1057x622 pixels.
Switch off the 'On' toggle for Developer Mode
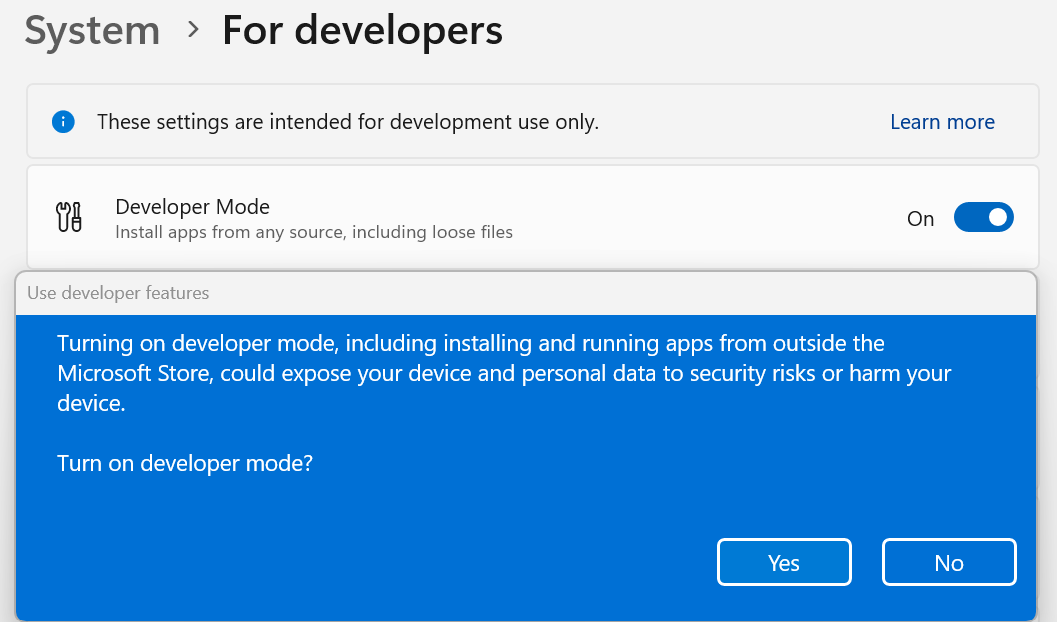[x=983, y=217]
